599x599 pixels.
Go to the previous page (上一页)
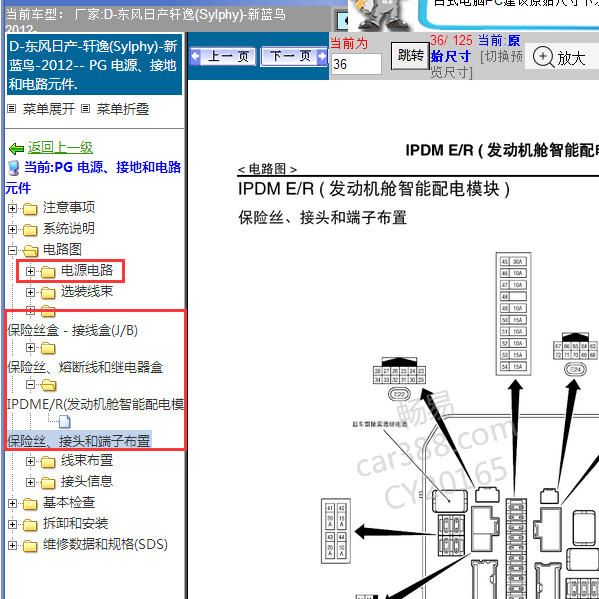pyautogui.click(x=223, y=57)
